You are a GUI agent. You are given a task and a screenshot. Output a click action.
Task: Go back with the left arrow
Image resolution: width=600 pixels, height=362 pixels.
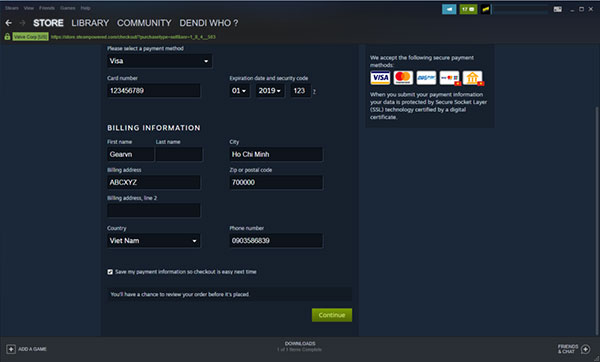pos(8,23)
